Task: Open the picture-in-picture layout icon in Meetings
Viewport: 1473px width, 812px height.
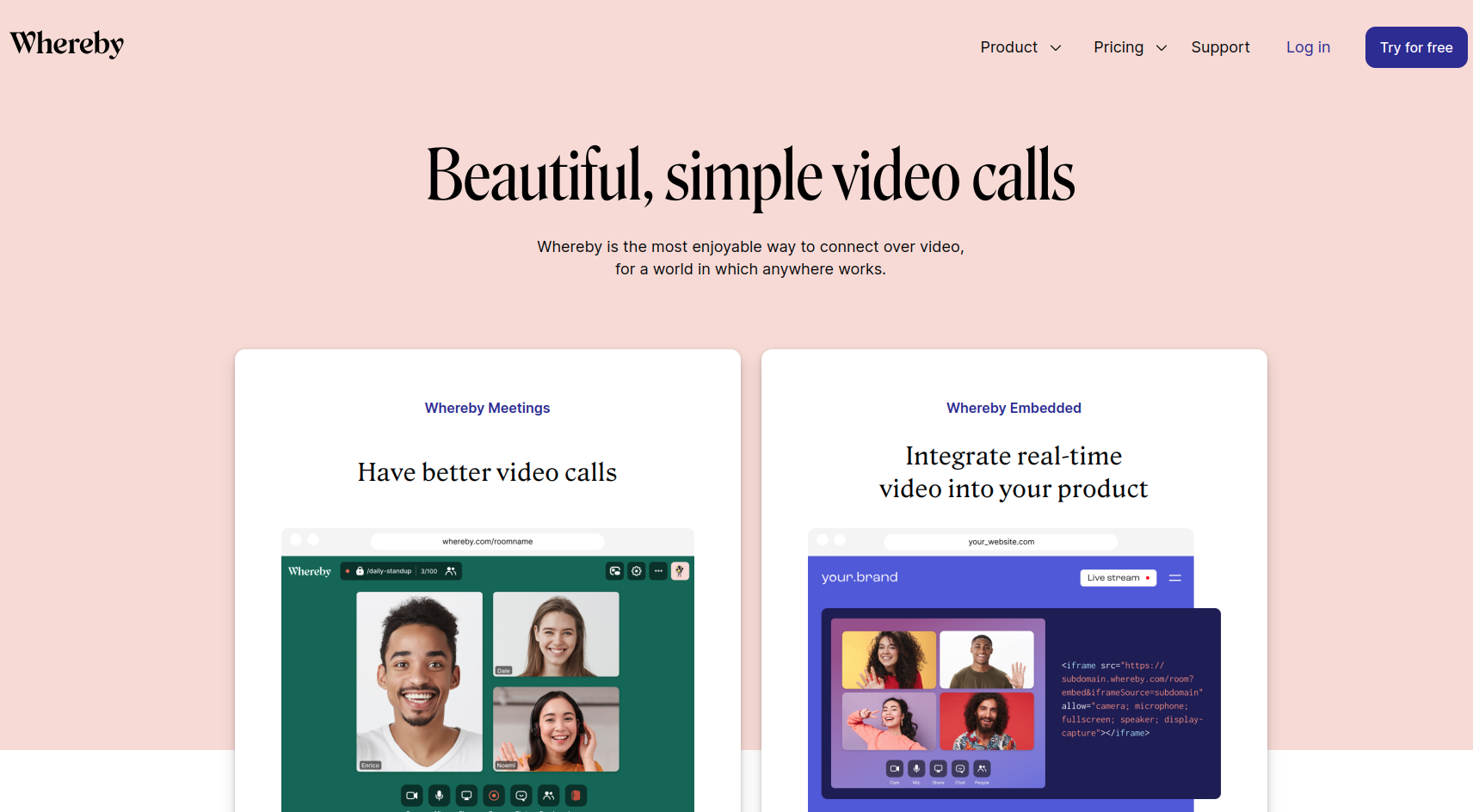Action: point(615,571)
